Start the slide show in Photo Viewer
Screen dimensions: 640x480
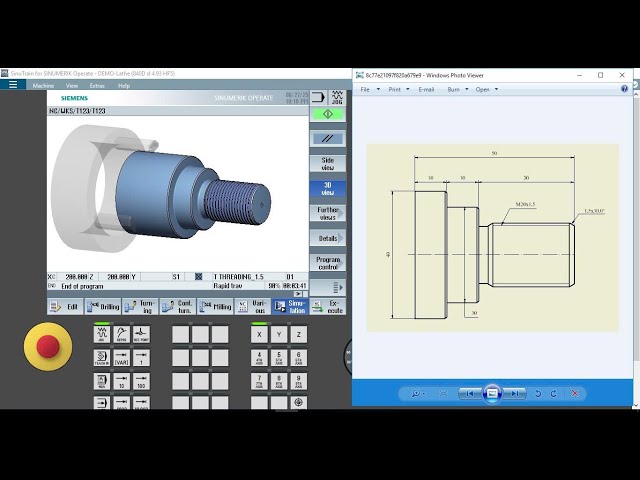pyautogui.click(x=492, y=393)
